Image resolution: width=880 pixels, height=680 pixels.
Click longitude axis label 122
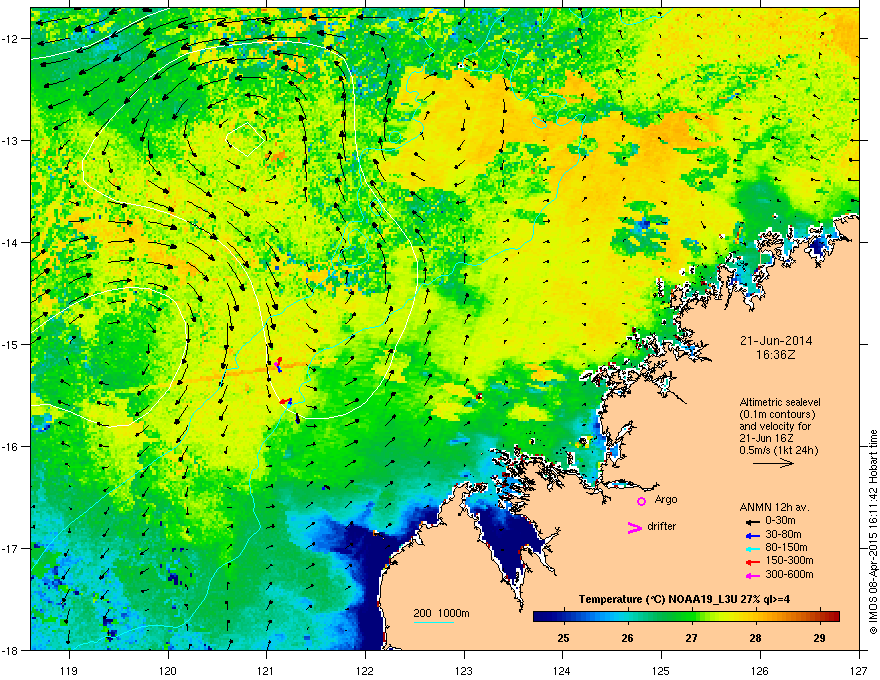(x=365, y=670)
